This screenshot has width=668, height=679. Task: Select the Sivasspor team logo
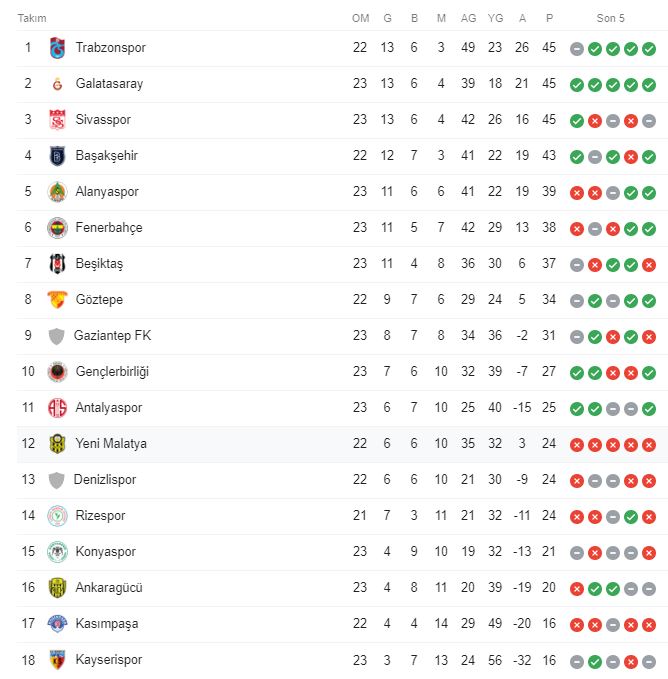(x=56, y=120)
